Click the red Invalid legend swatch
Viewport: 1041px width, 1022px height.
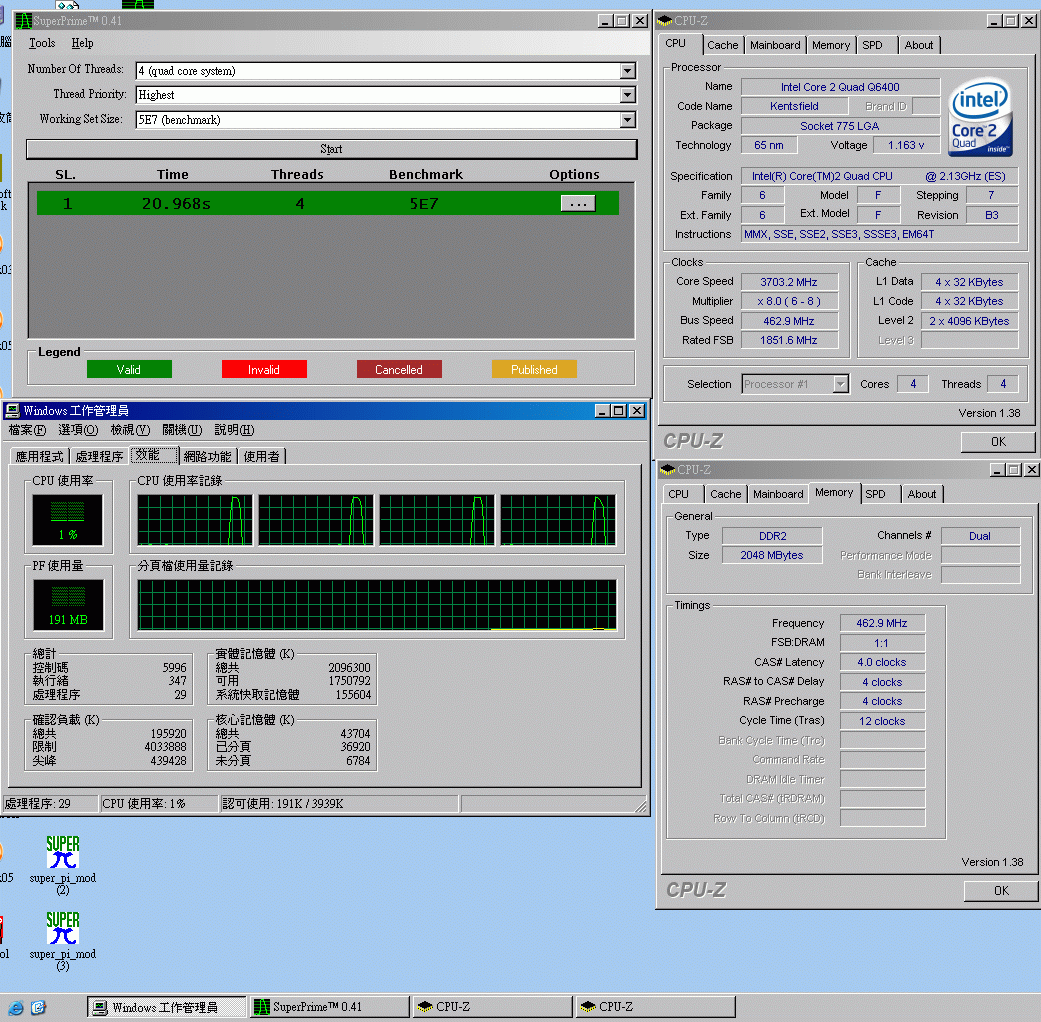click(x=264, y=369)
